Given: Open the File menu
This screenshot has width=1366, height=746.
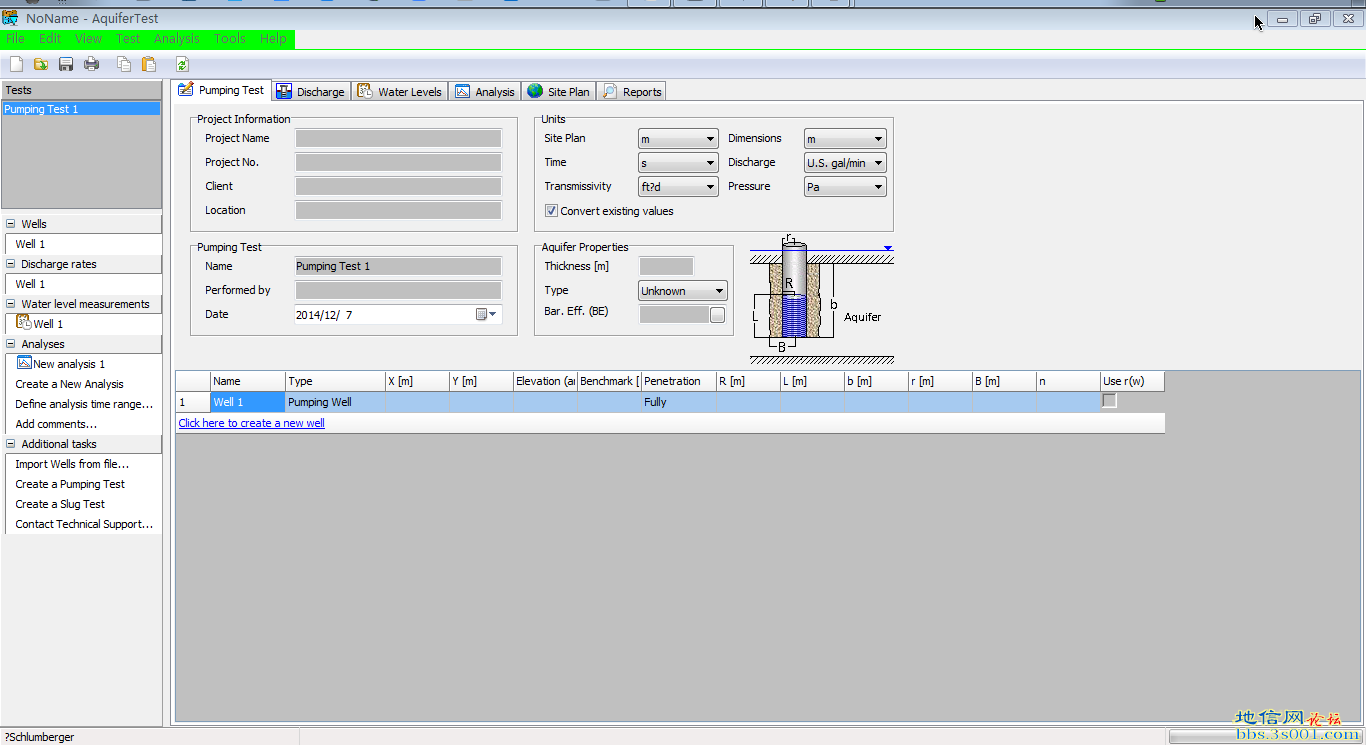Looking at the screenshot, I should click(15, 39).
